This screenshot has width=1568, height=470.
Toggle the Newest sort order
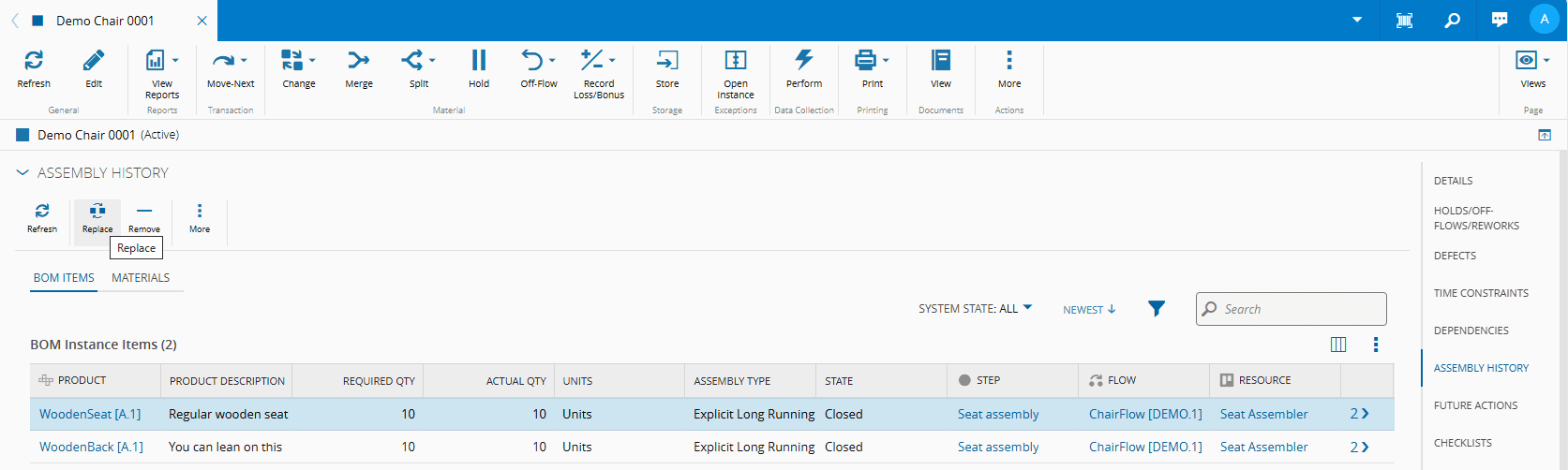(x=1089, y=310)
